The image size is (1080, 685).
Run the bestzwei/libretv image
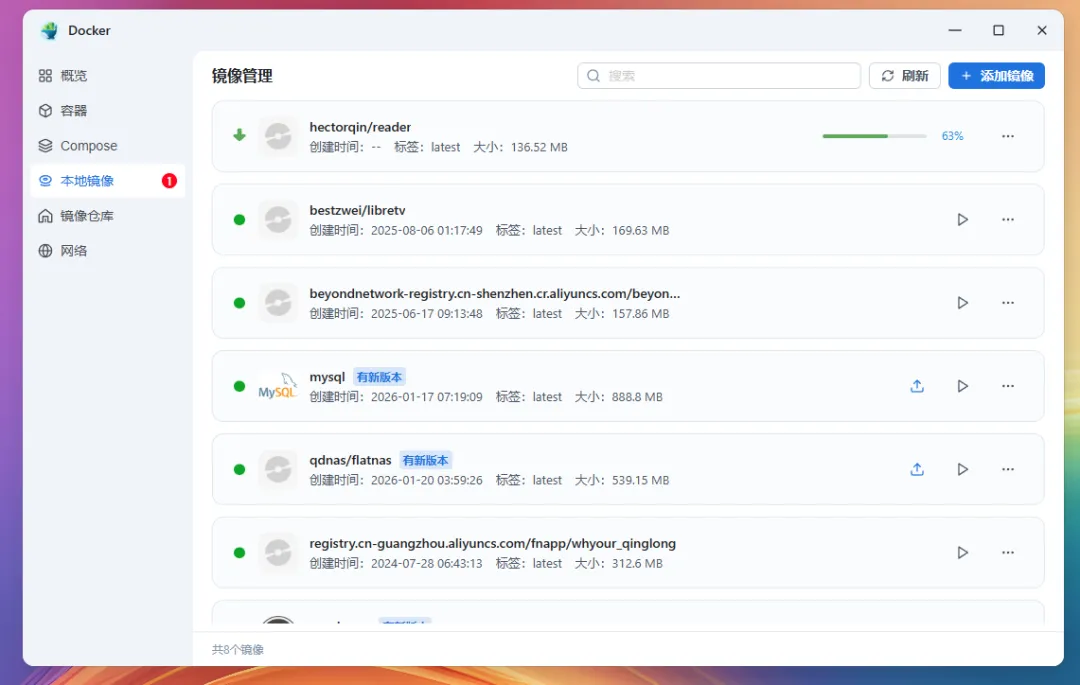click(962, 220)
